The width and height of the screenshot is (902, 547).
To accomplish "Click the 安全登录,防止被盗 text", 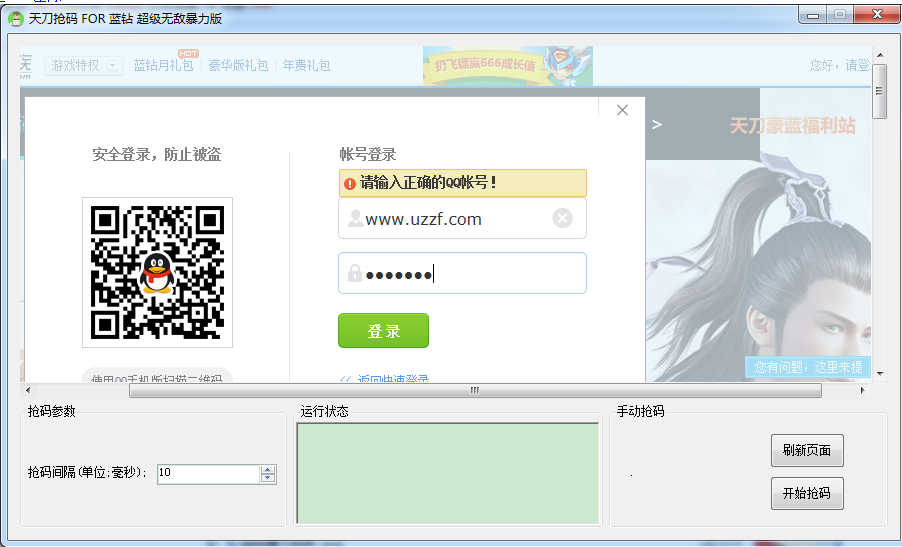I will [156, 154].
